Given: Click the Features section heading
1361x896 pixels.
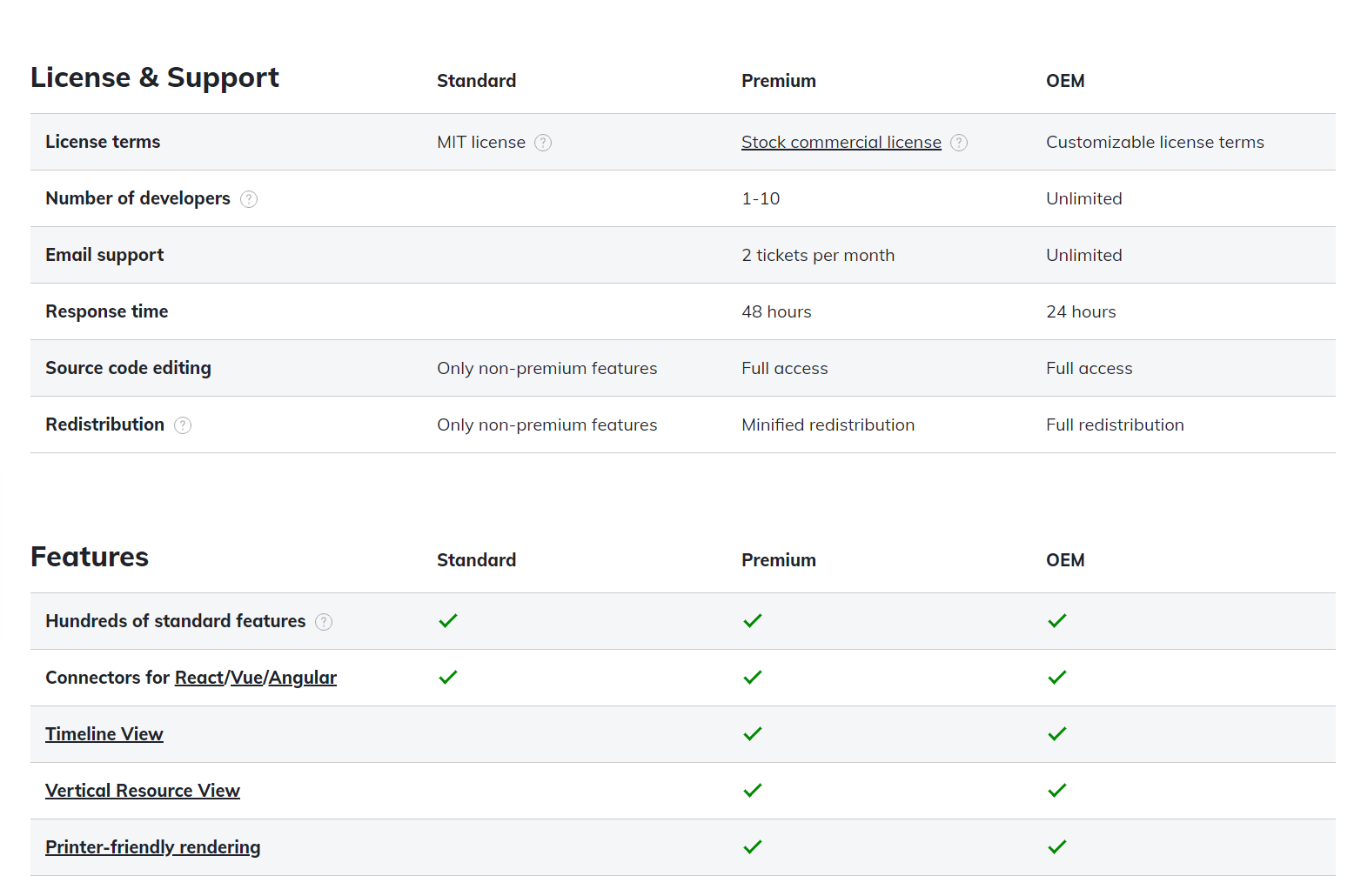Looking at the screenshot, I should click(x=90, y=557).
